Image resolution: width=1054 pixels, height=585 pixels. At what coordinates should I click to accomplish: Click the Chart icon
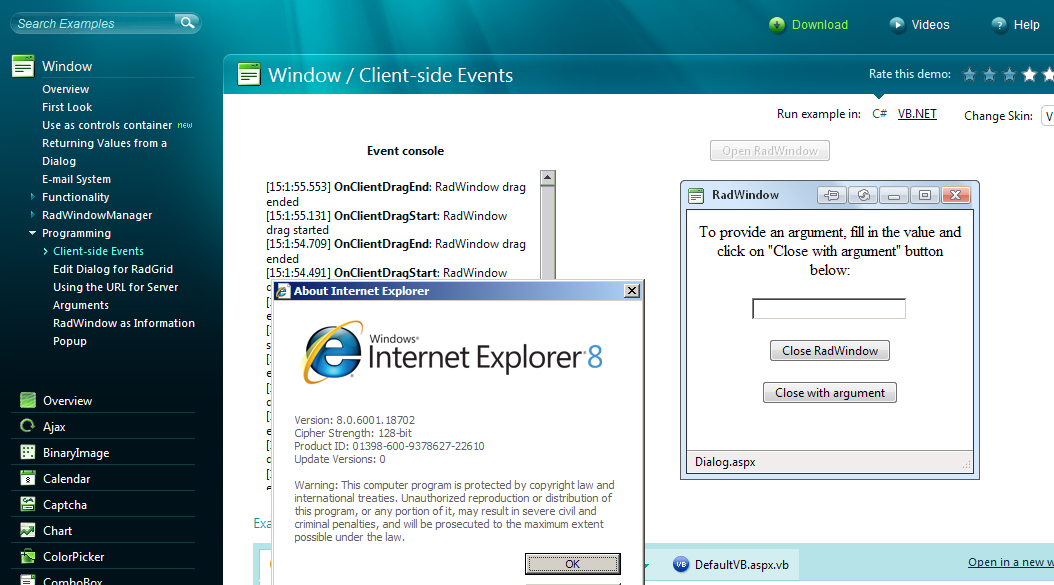[x=28, y=530]
